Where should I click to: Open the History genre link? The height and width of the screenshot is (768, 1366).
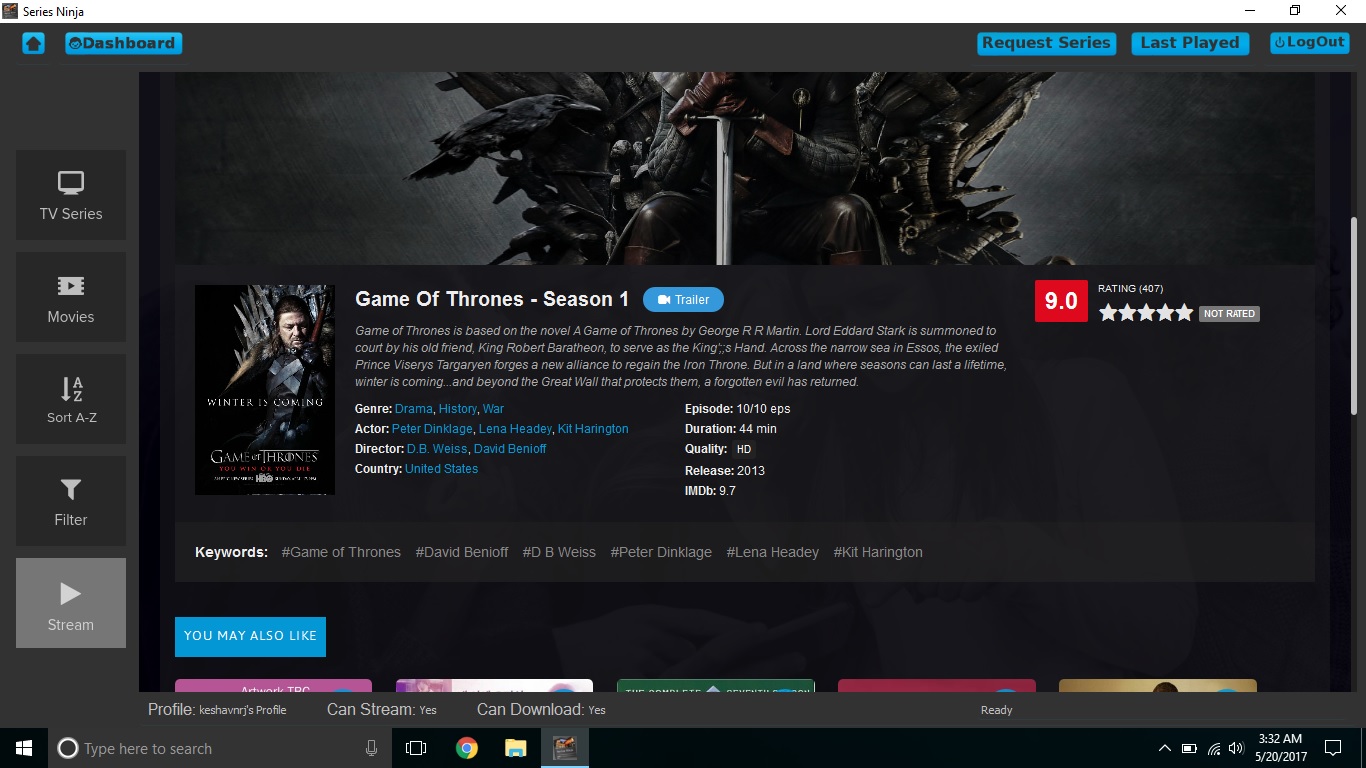pyautogui.click(x=458, y=409)
